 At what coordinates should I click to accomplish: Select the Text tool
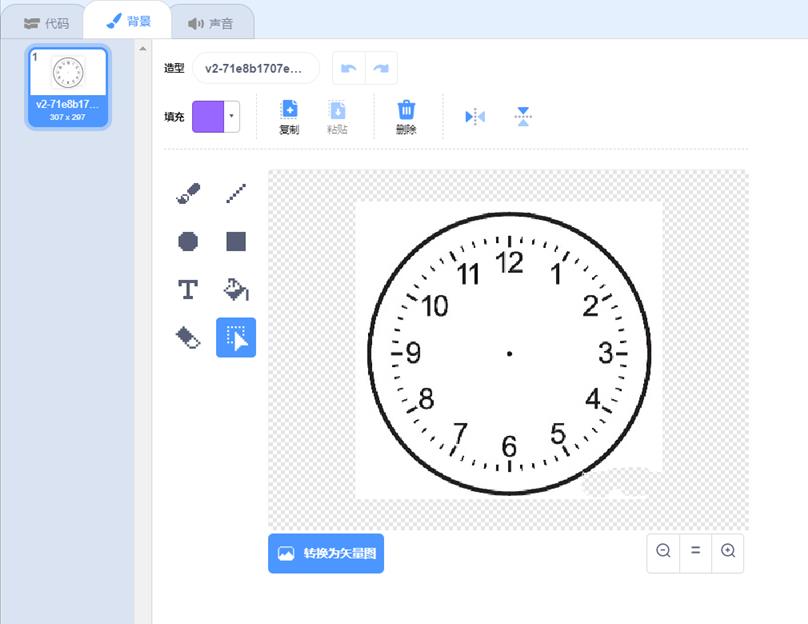pyautogui.click(x=189, y=289)
